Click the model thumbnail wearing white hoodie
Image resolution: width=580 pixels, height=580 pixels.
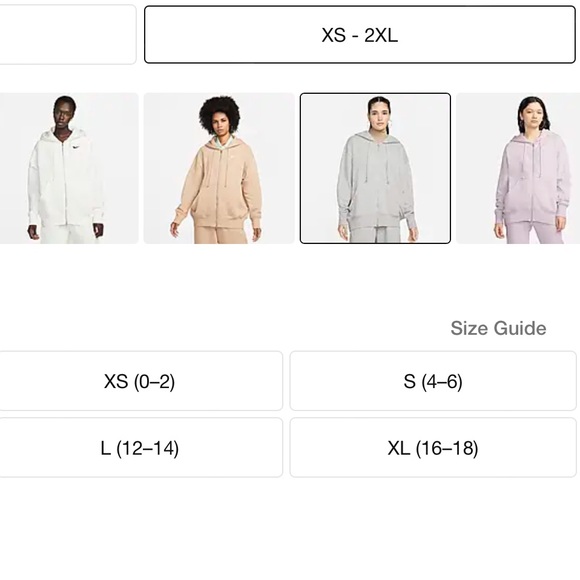pyautogui.click(x=69, y=168)
